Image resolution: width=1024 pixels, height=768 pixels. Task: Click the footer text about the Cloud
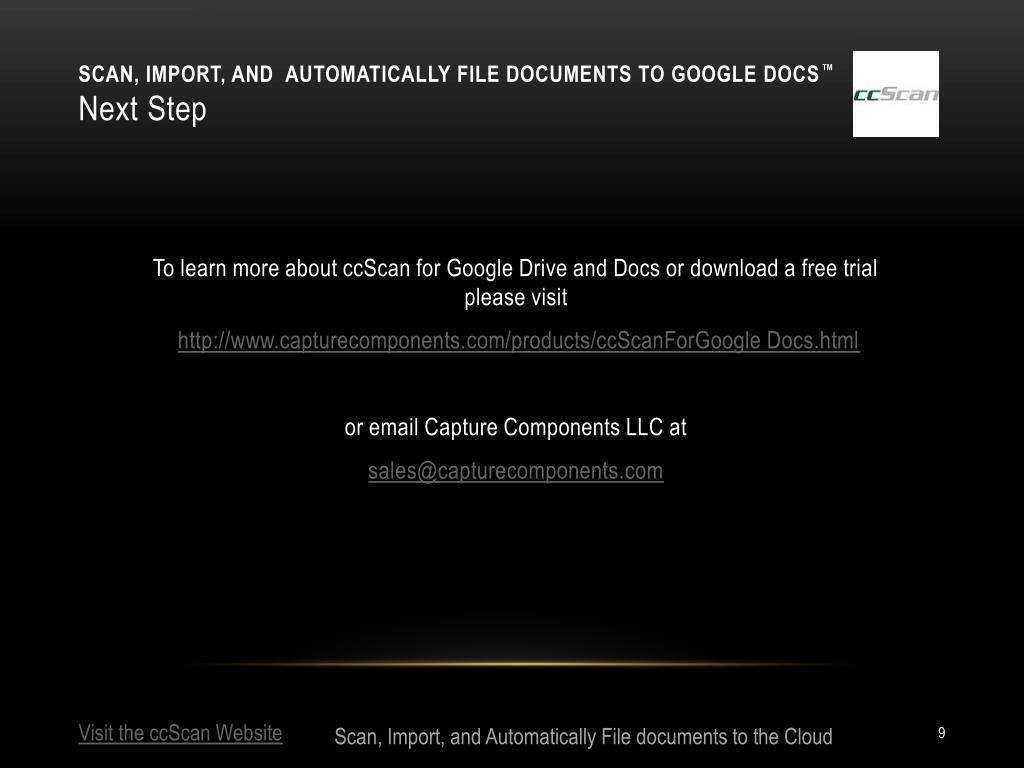pyautogui.click(x=583, y=737)
